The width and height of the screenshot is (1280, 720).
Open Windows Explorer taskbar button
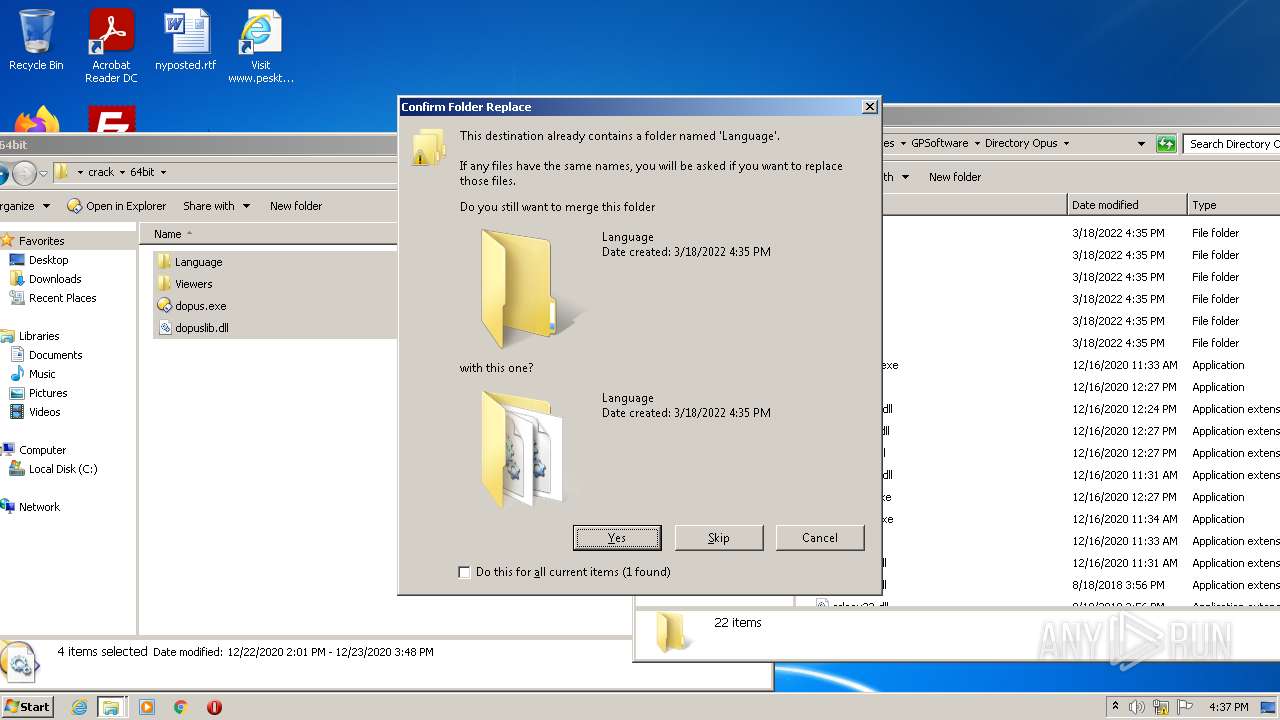point(111,707)
